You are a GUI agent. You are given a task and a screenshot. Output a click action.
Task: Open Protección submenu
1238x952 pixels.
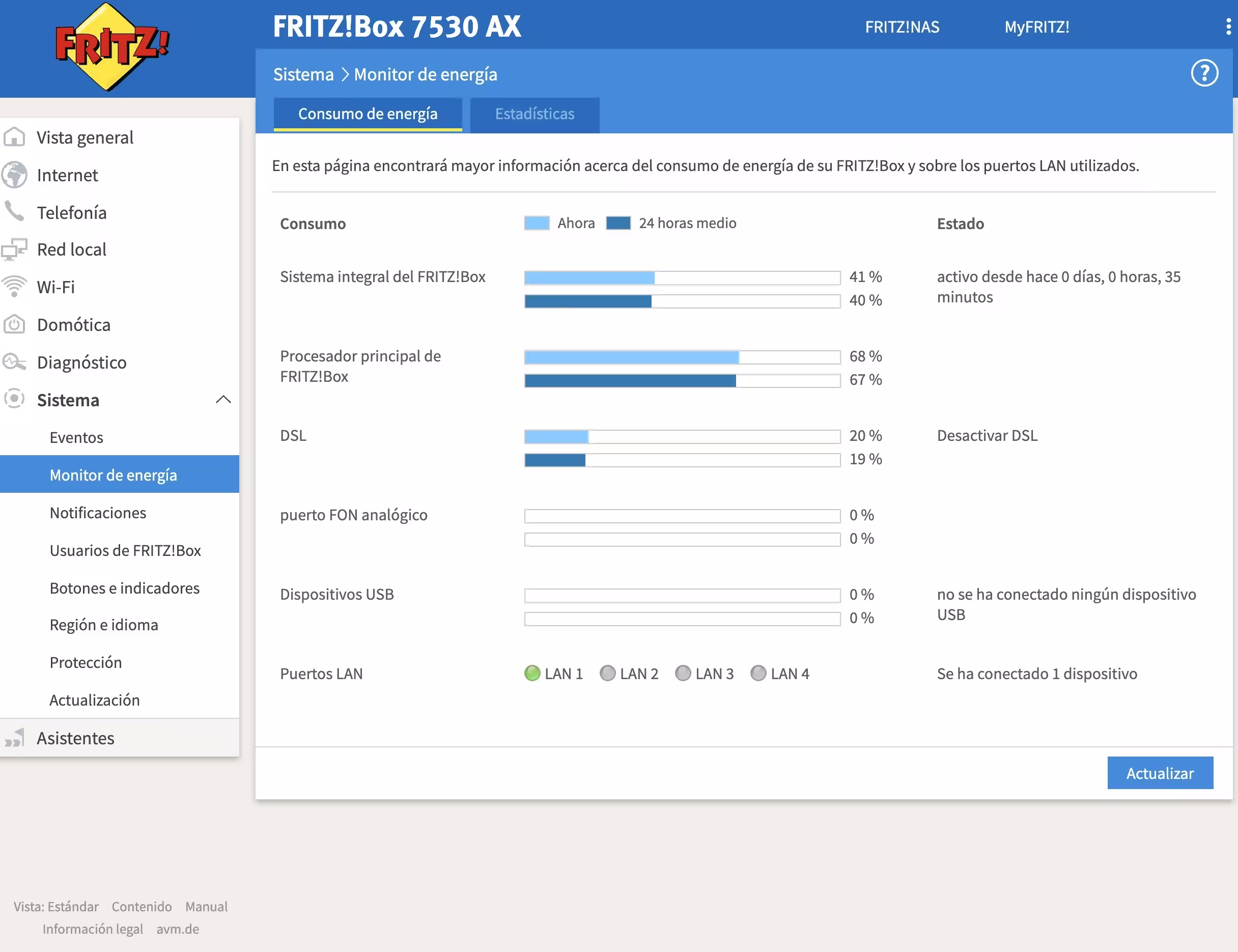click(x=120, y=662)
